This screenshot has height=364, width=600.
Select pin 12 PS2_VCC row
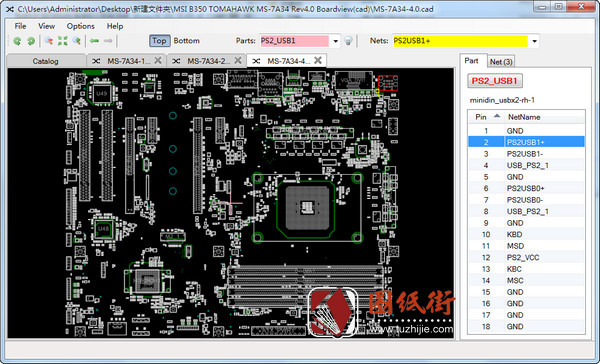coord(526,257)
